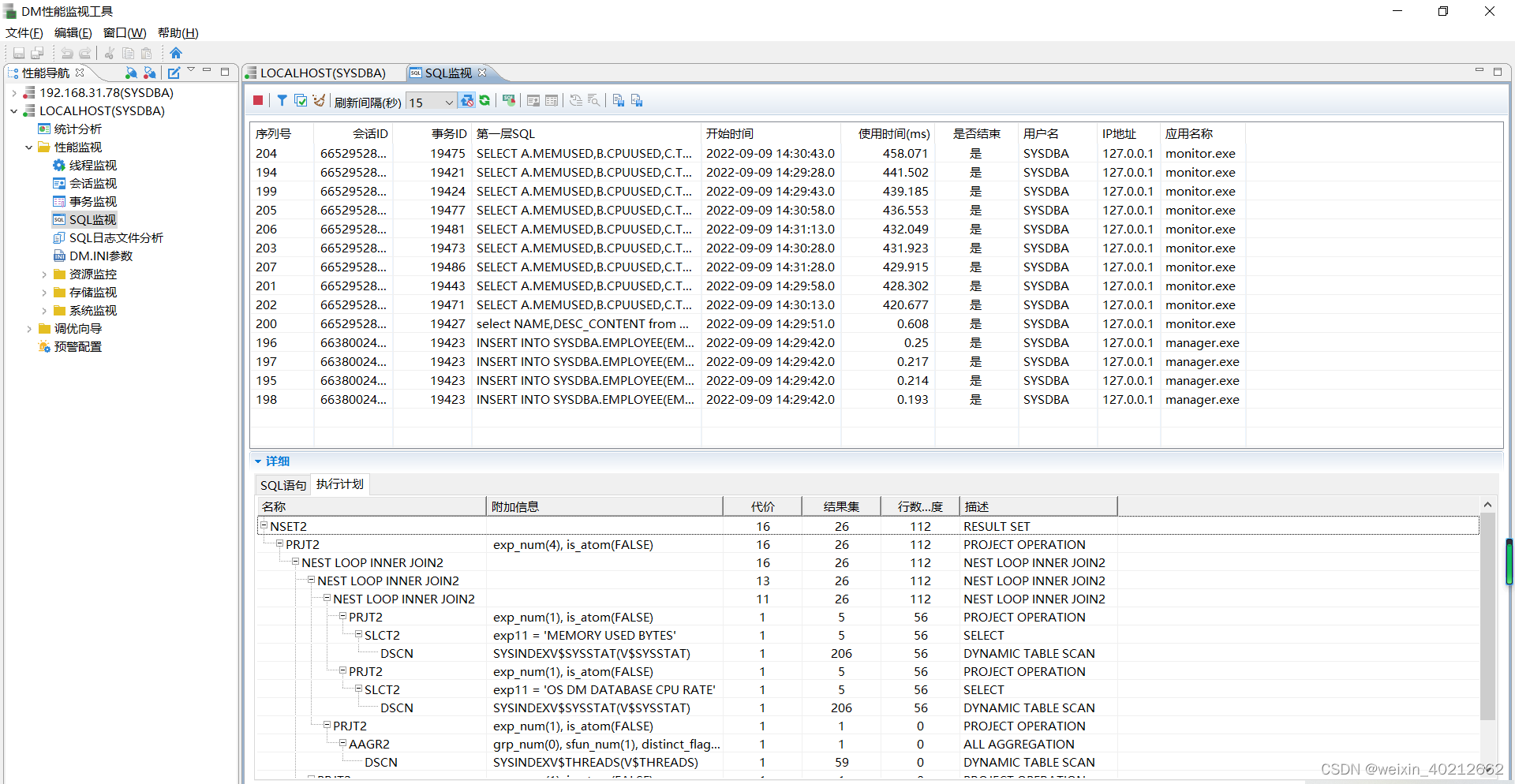
Task: Open the 编辑(E) menu
Action: click(73, 32)
